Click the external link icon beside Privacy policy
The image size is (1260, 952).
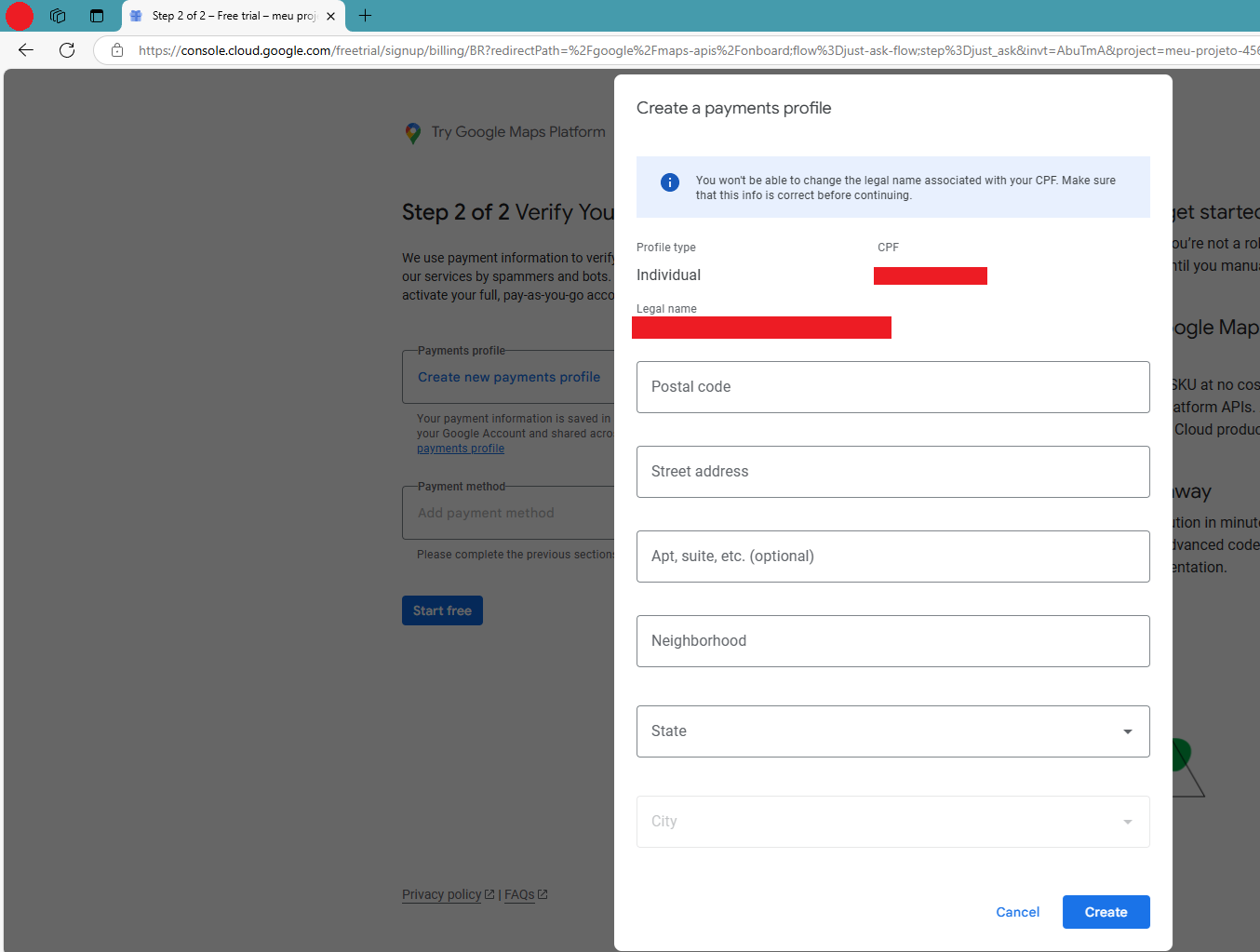click(489, 893)
